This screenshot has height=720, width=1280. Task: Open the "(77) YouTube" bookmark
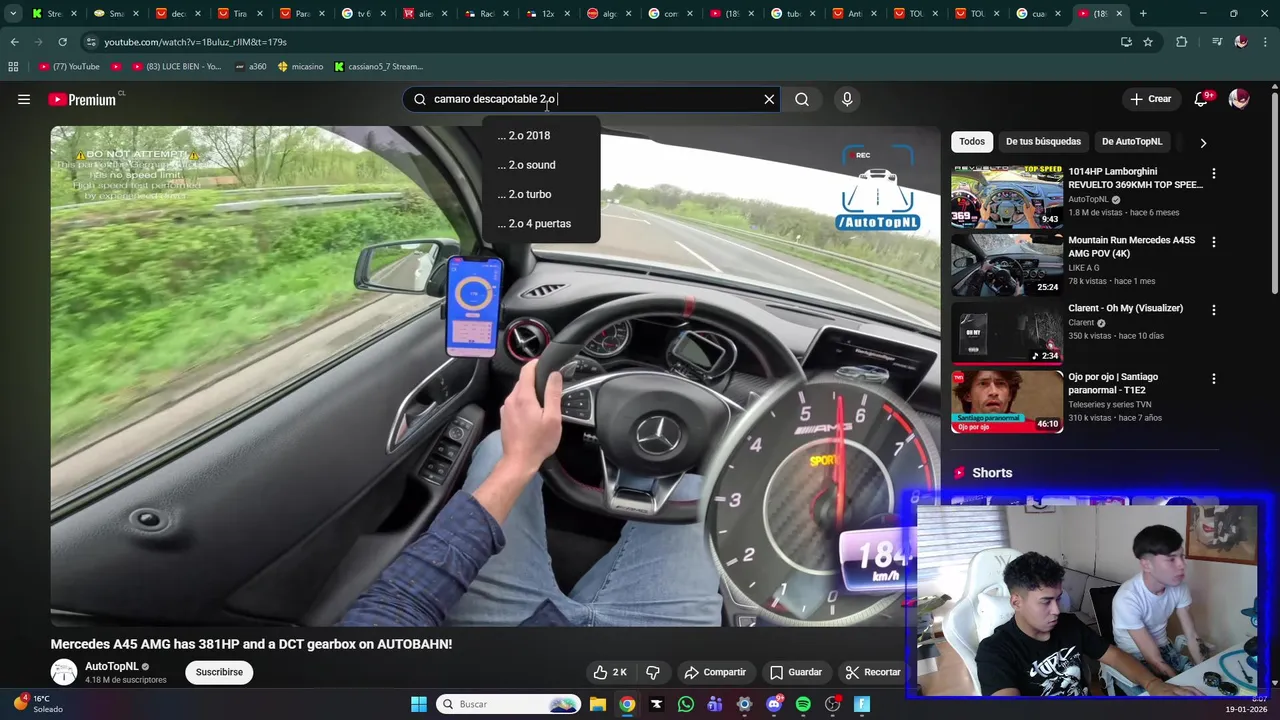click(69, 67)
